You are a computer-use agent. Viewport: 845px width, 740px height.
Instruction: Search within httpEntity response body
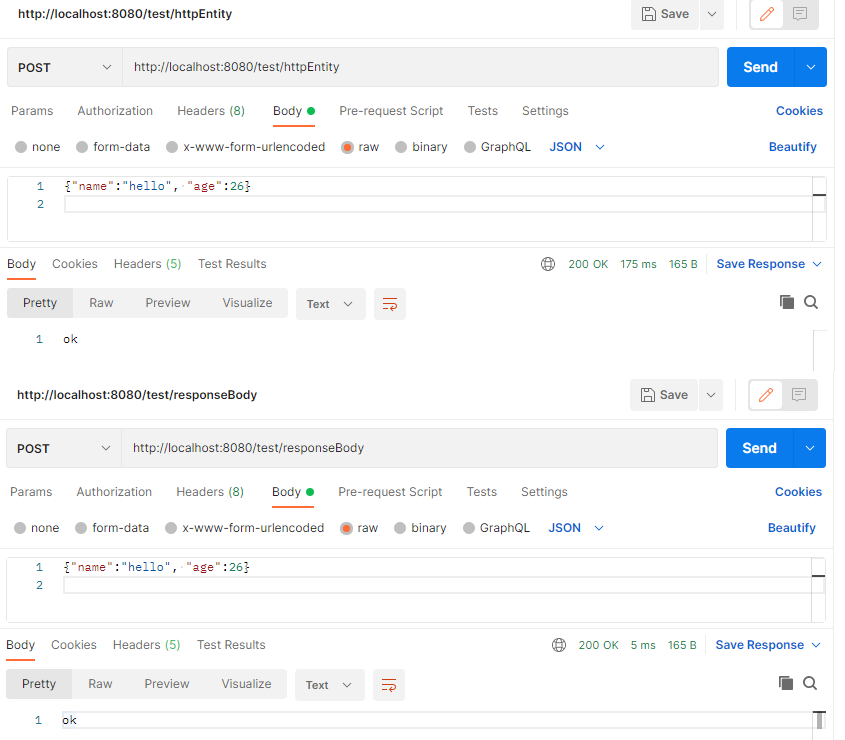point(811,302)
